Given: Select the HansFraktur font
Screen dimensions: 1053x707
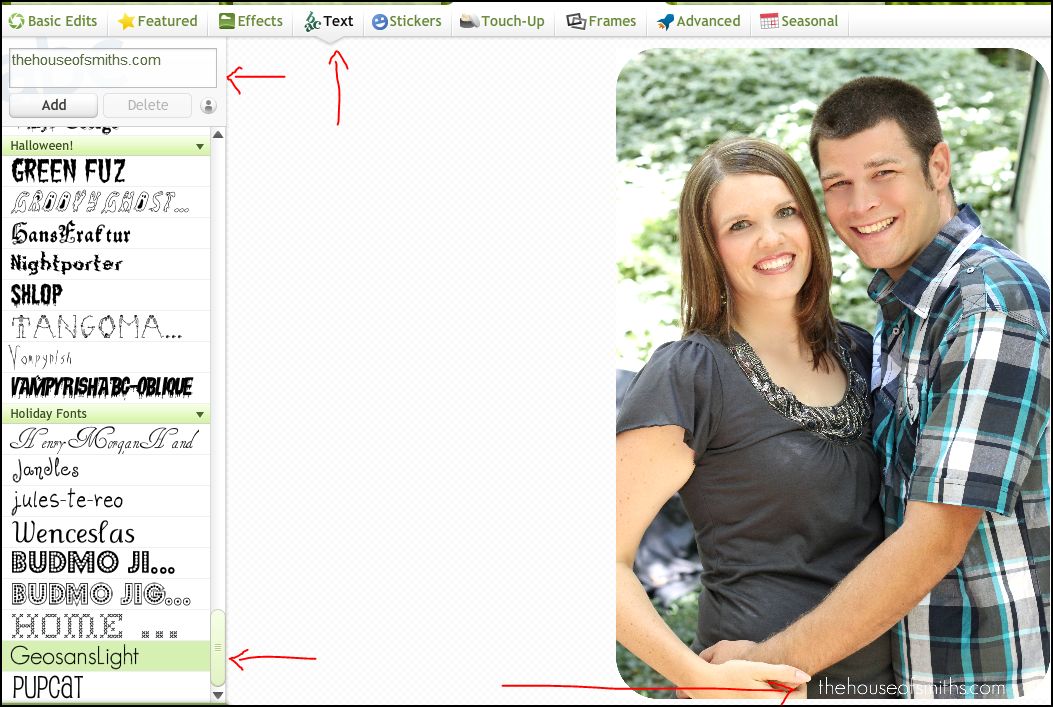Looking at the screenshot, I should [106, 233].
